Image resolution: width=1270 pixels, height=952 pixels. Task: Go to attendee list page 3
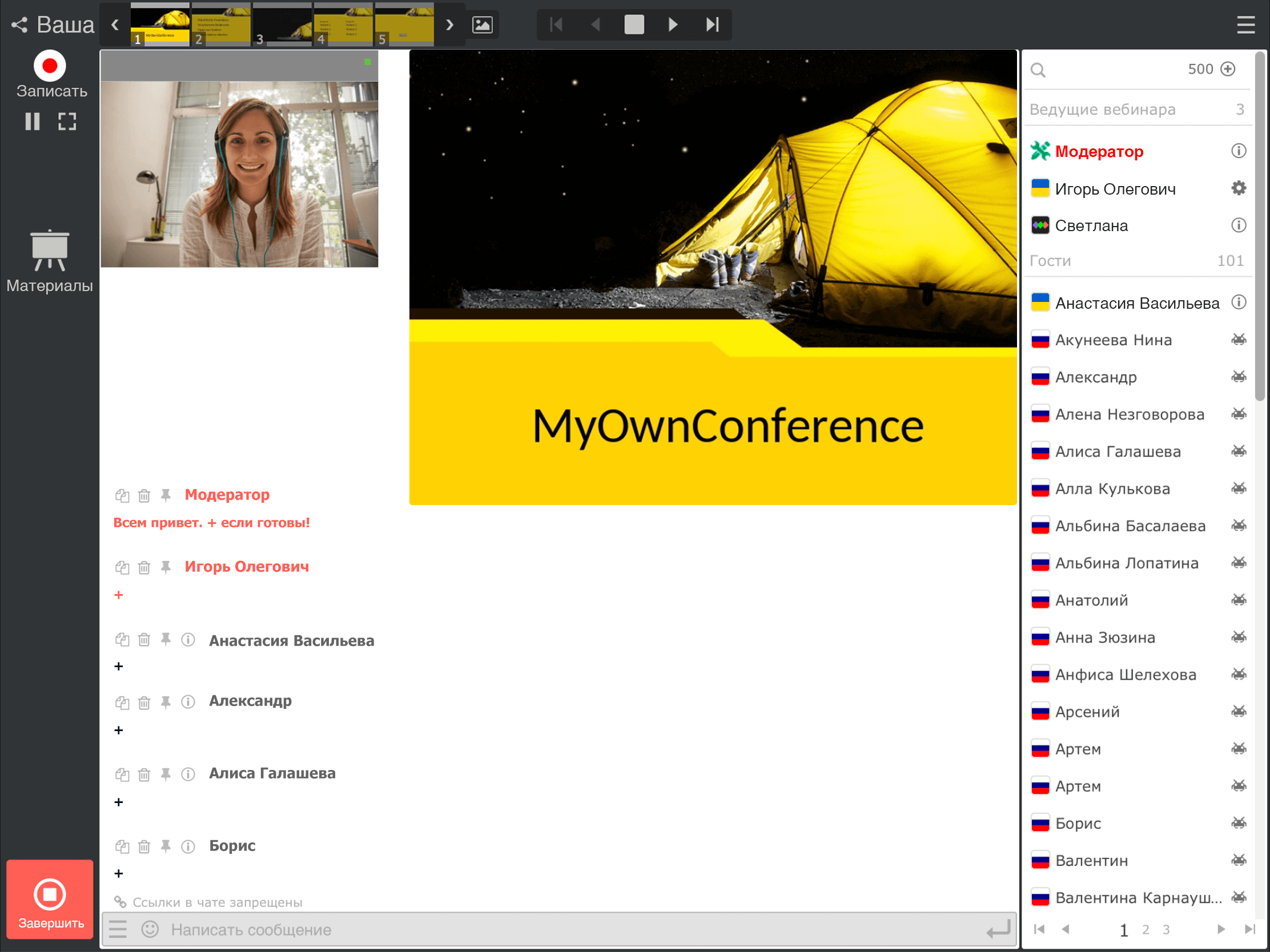[1166, 930]
